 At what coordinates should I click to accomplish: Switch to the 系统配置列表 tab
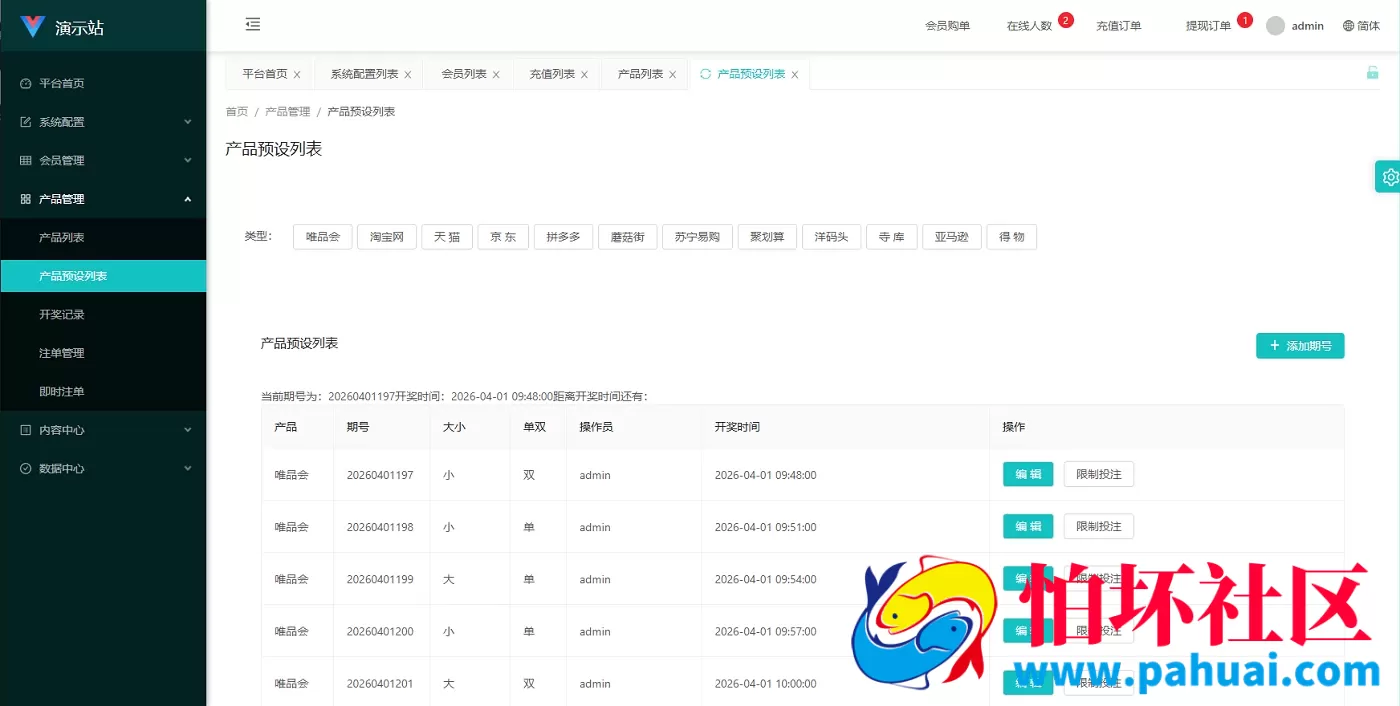pyautogui.click(x=364, y=74)
